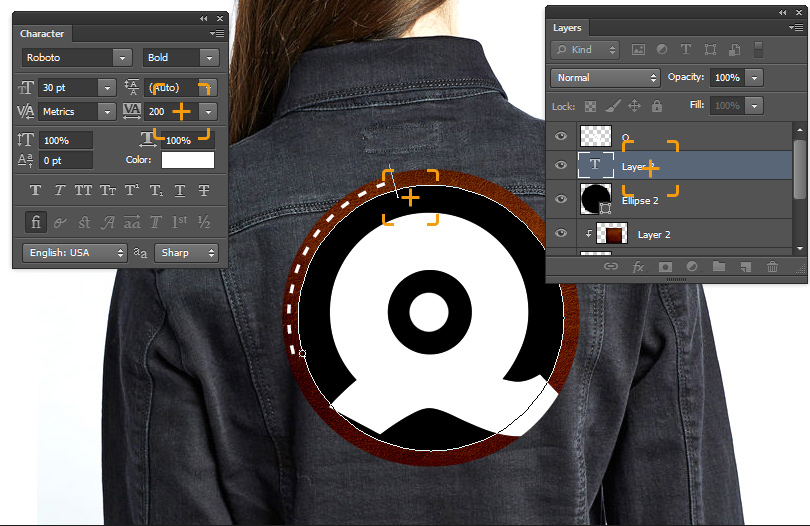Toggle Standard Ligatures OpenType feature
Image resolution: width=810 pixels, height=526 pixels.
tap(36, 222)
